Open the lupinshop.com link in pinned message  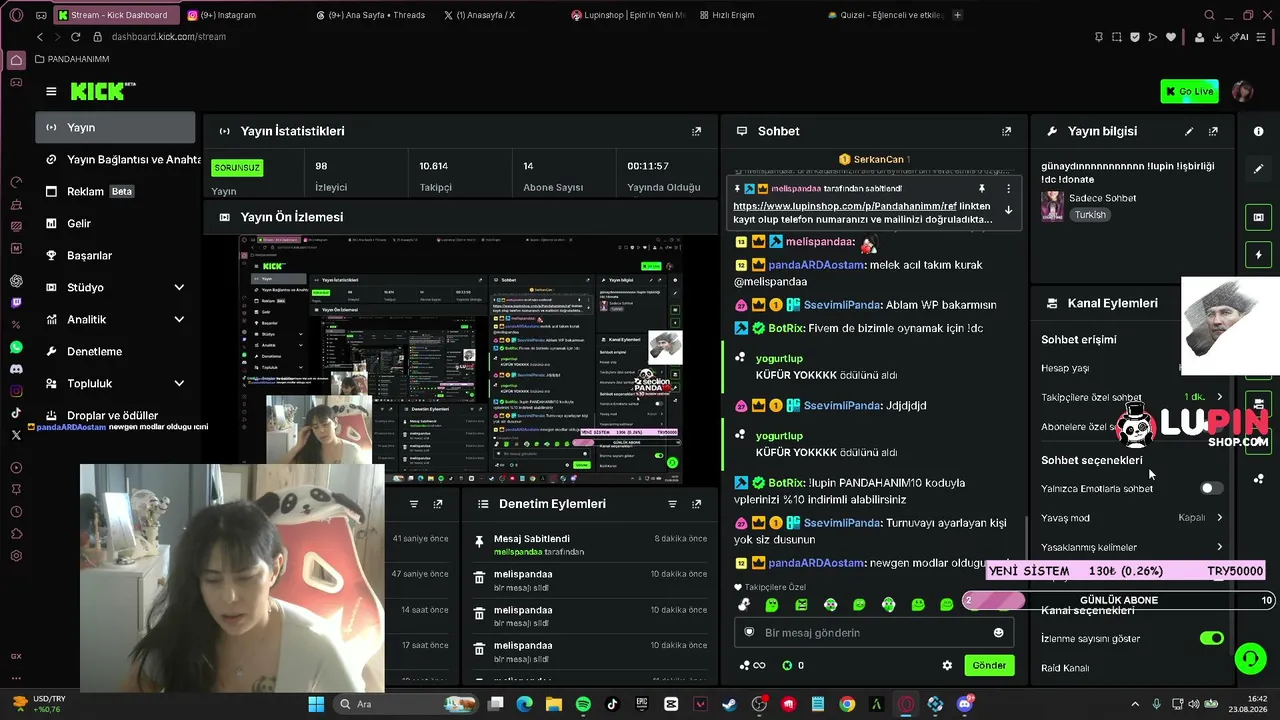[845, 205]
